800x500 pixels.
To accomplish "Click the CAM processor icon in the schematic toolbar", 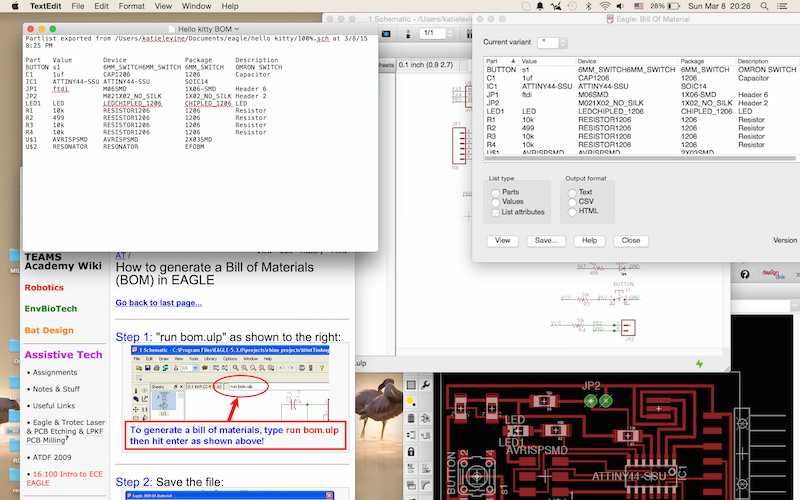I will [x=386, y=34].
